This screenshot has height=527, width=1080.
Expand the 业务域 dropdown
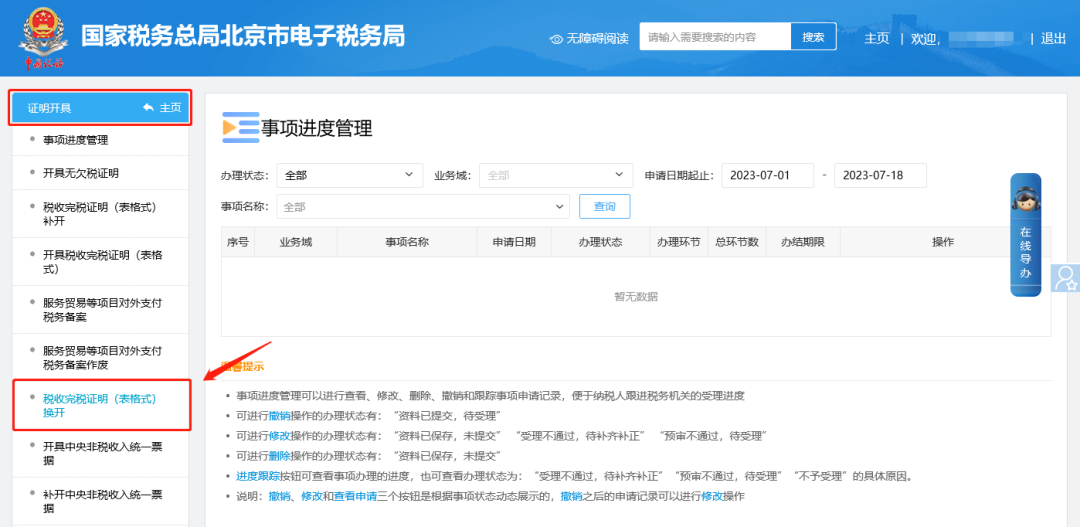(555, 175)
